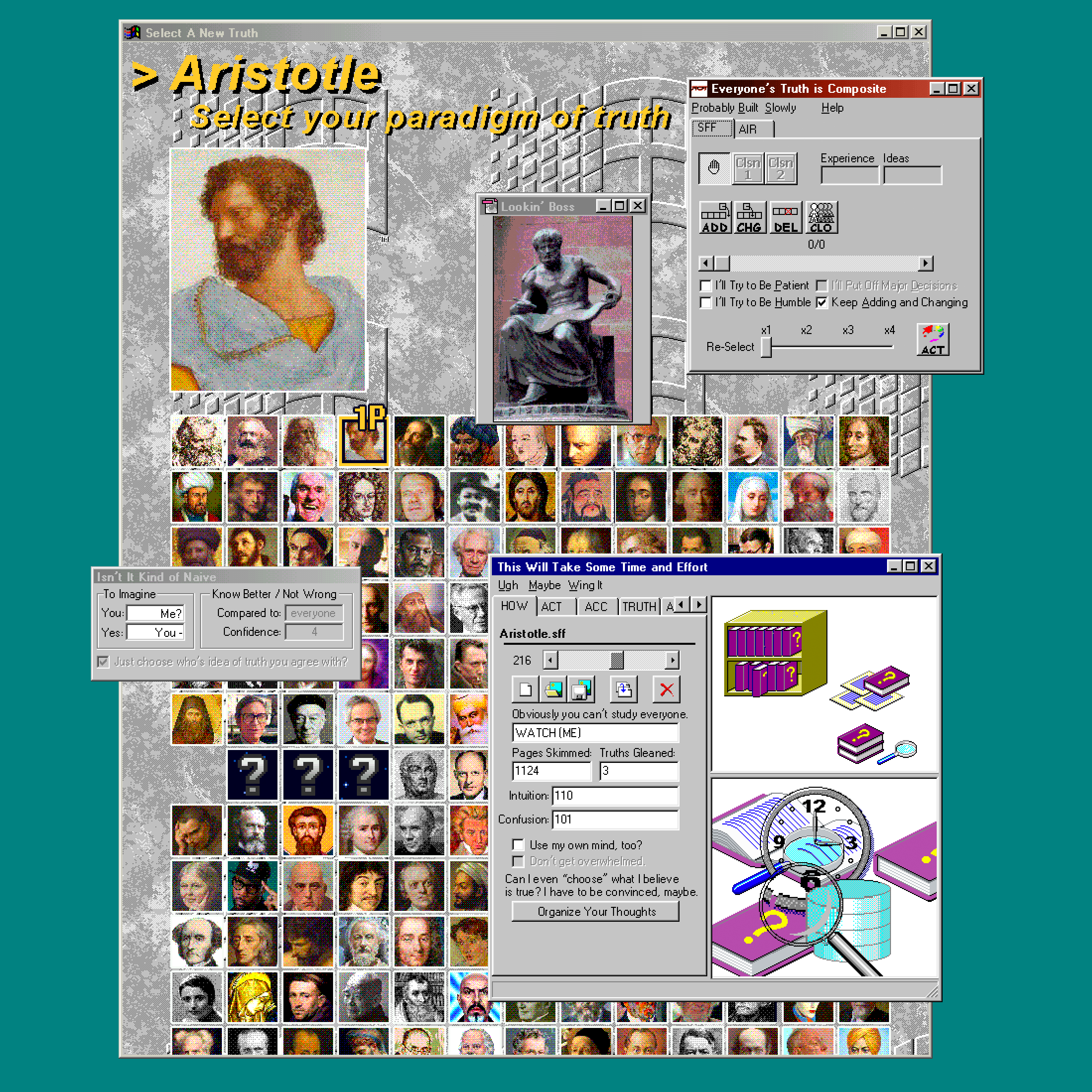The image size is (1092, 1092).
Task: Click the hand tool icon in Composite window
Action: click(x=714, y=168)
